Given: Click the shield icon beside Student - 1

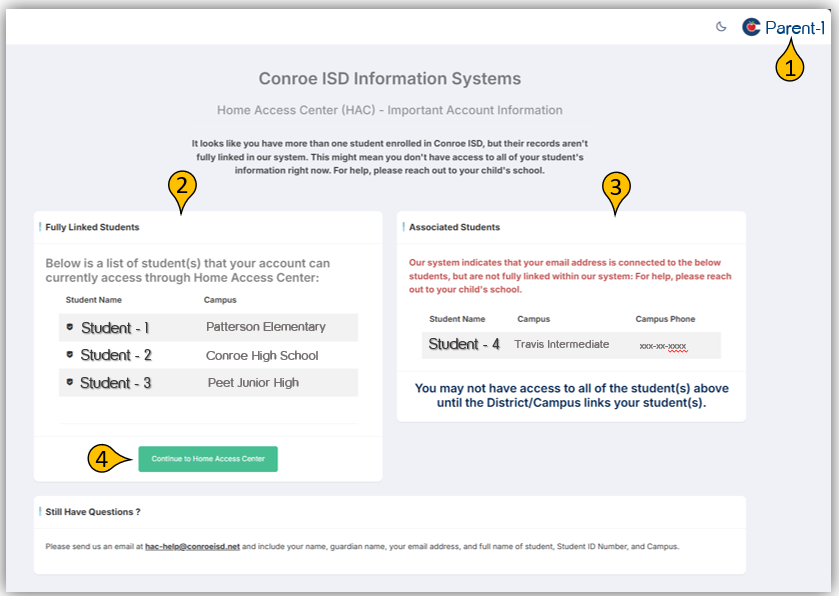Looking at the screenshot, I should [69, 327].
